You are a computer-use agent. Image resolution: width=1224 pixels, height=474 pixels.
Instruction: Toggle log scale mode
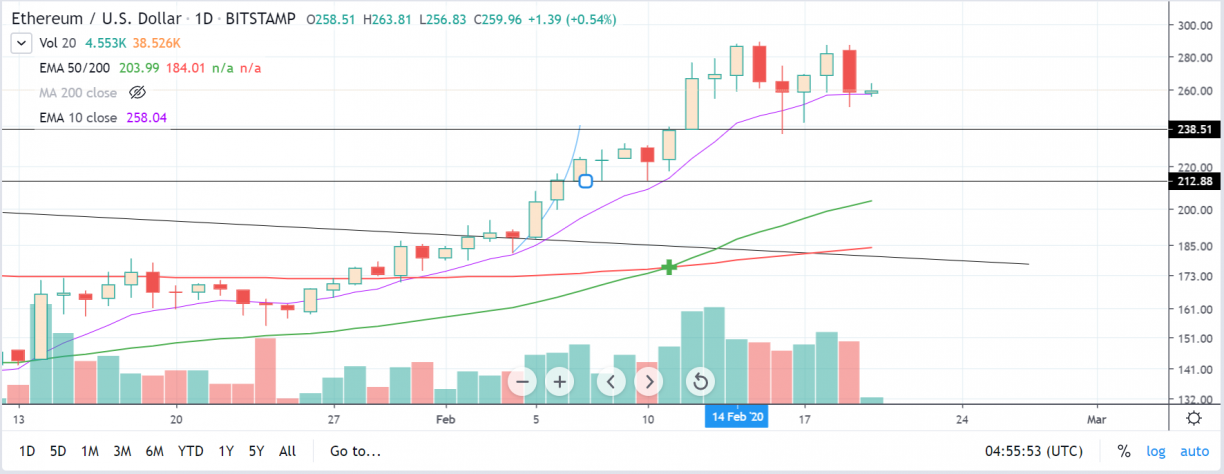(1155, 451)
